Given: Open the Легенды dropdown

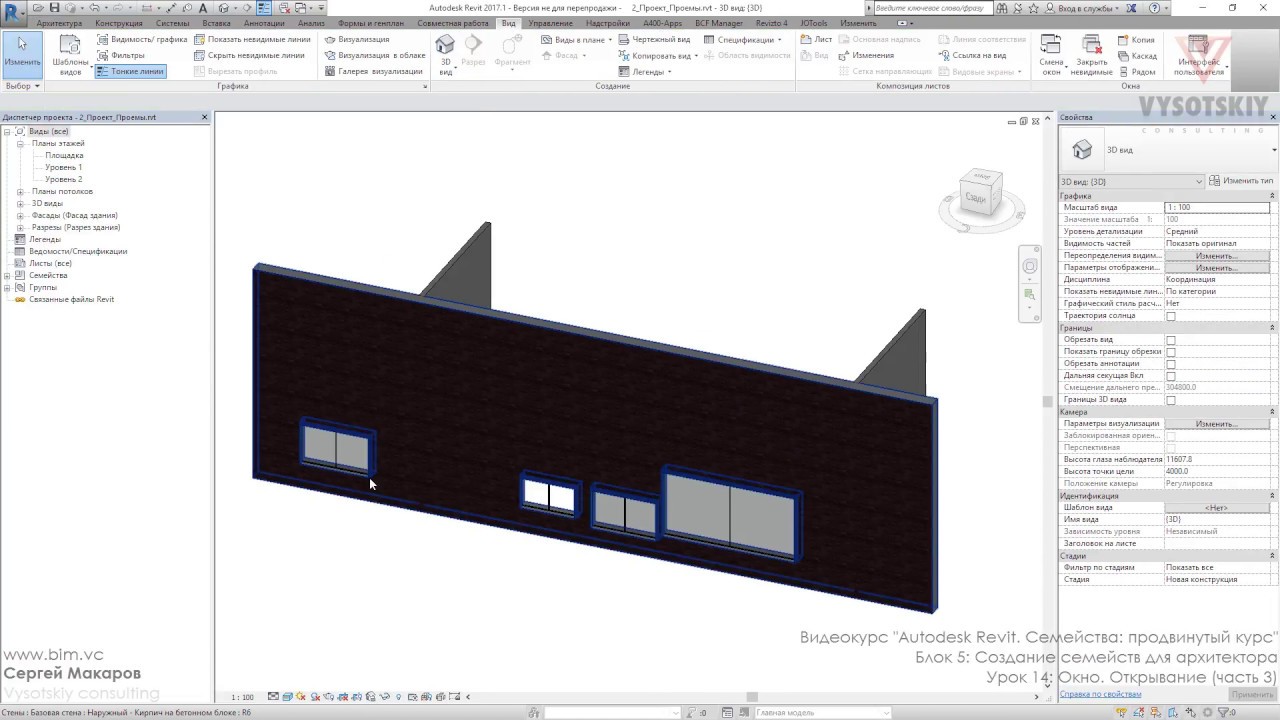Looking at the screenshot, I should (x=644, y=72).
